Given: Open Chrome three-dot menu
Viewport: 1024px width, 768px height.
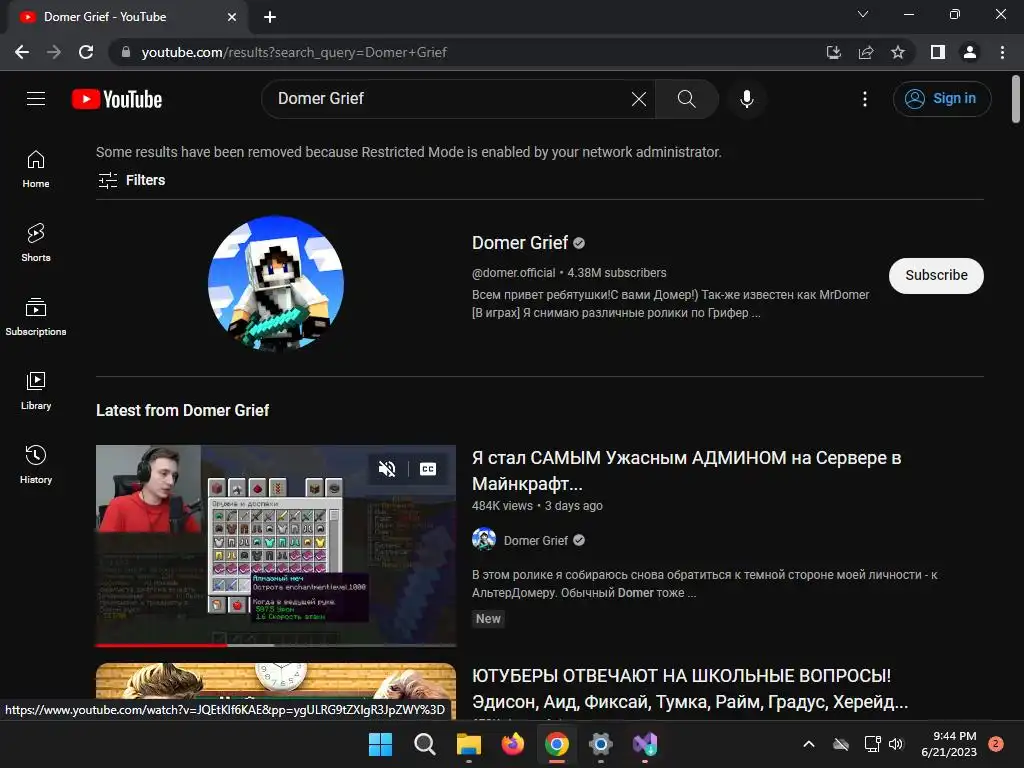Looking at the screenshot, I should click(x=1002, y=52).
